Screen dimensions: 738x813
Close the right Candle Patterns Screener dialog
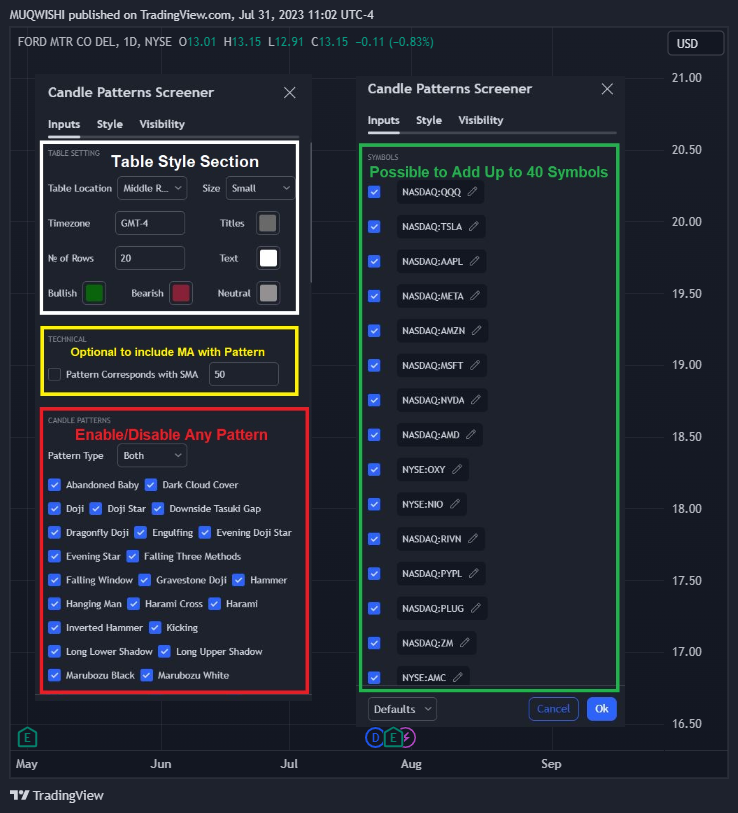coord(607,89)
